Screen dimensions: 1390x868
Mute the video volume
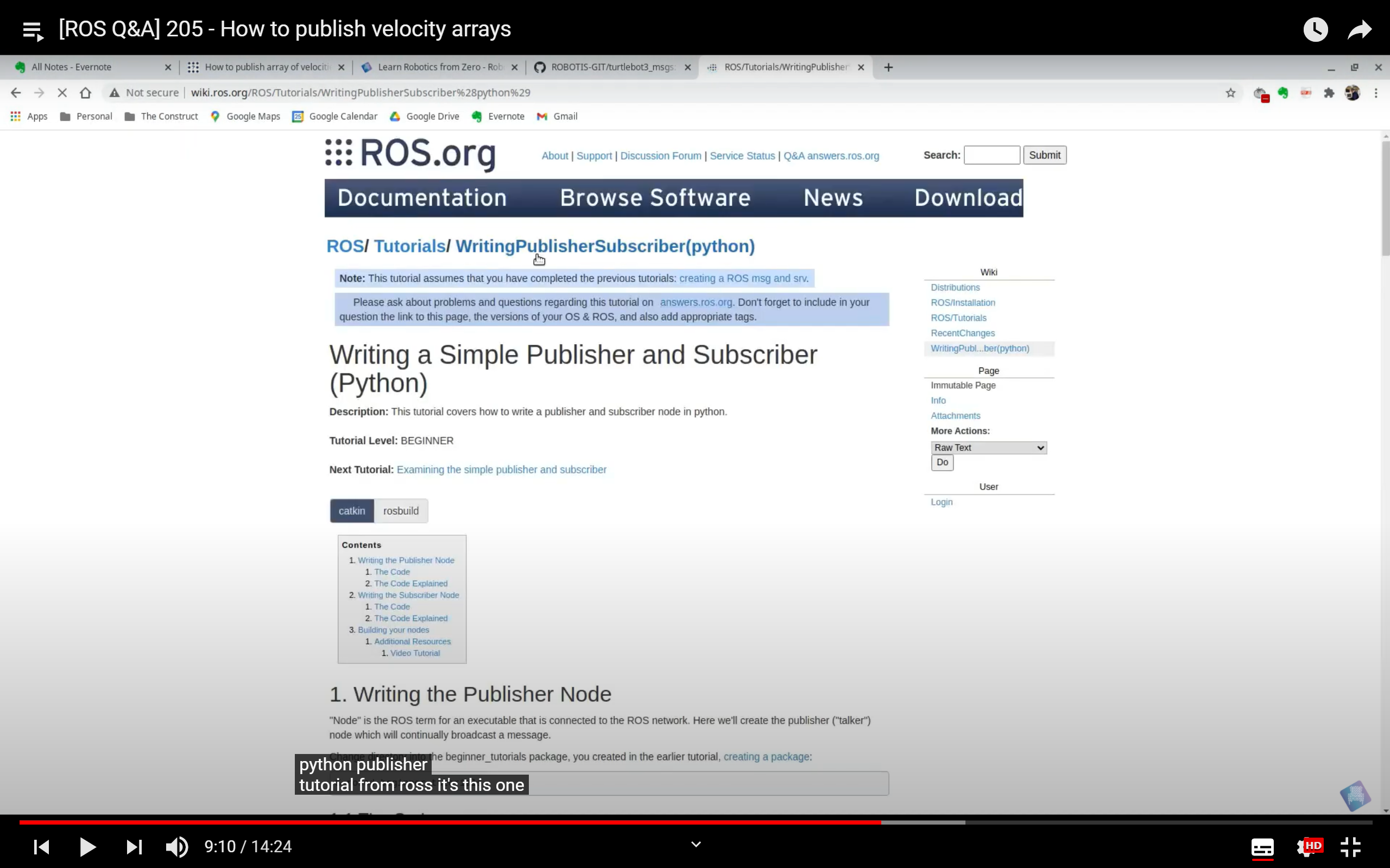pos(176,847)
